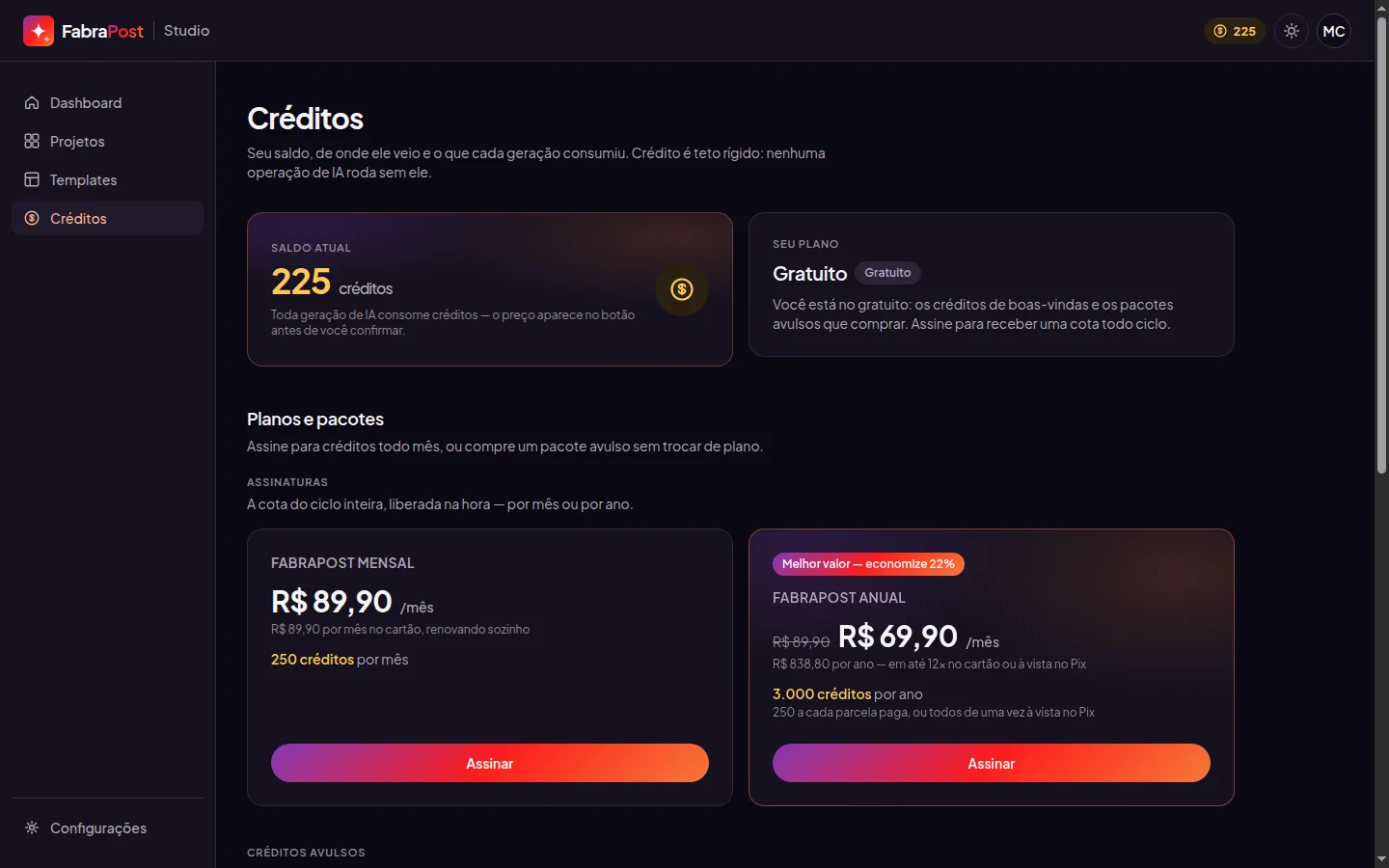Subscribe to FabraPost Anual plan
The width and height of the screenshot is (1389, 868).
[x=992, y=763]
